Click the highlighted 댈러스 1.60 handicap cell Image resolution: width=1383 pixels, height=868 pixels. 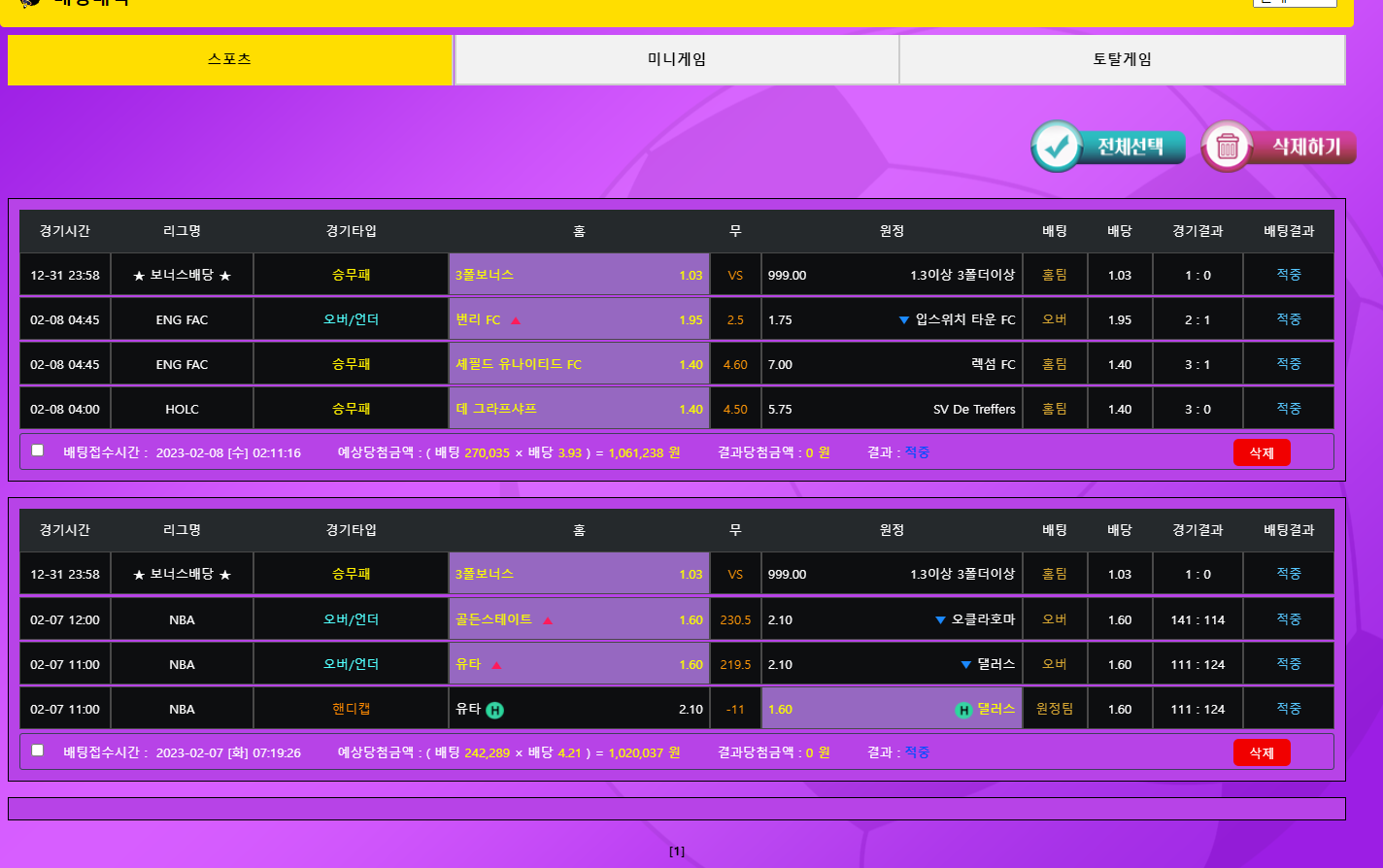pyautogui.click(x=892, y=709)
